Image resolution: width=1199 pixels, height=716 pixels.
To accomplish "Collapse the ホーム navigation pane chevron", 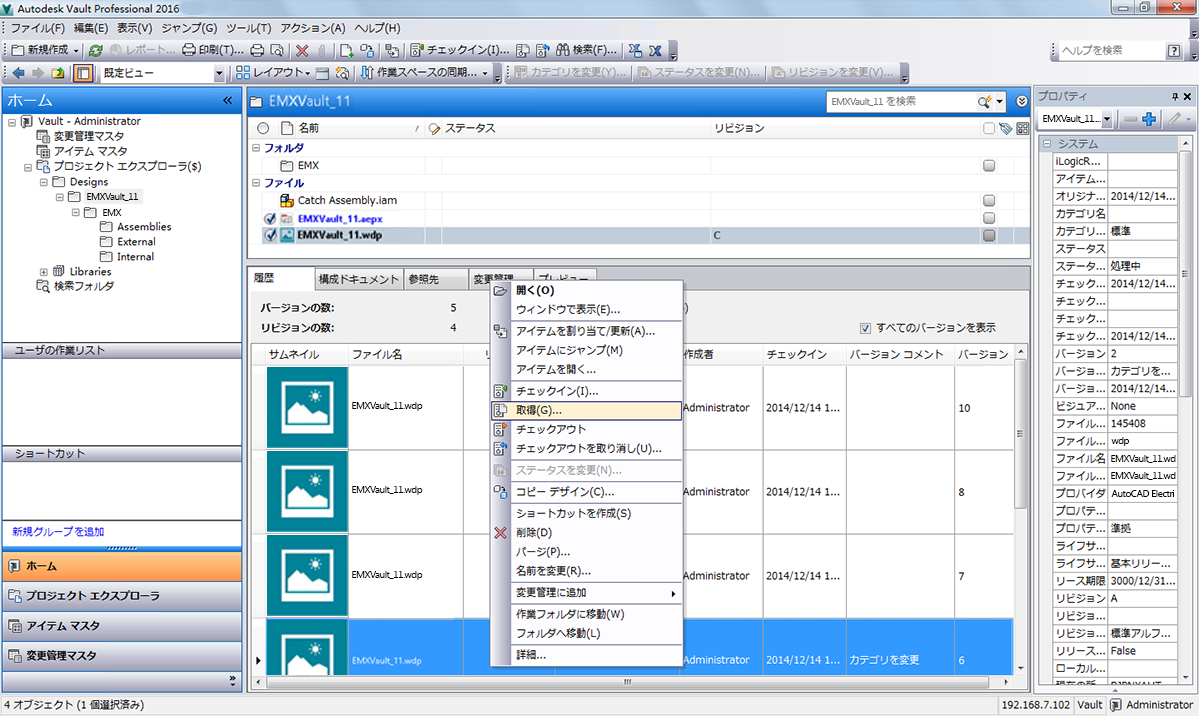I will (x=227, y=100).
